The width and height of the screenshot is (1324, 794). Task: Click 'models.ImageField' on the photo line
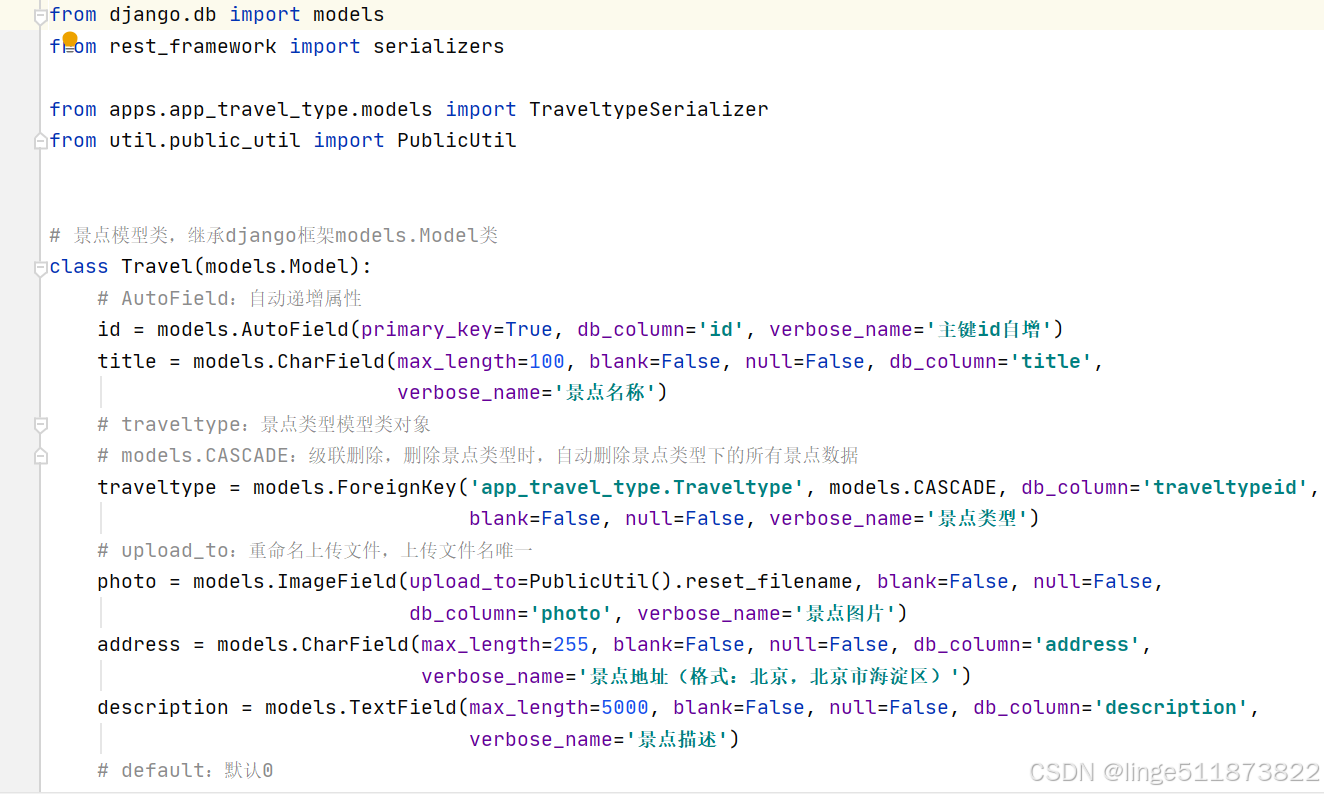coord(295,582)
